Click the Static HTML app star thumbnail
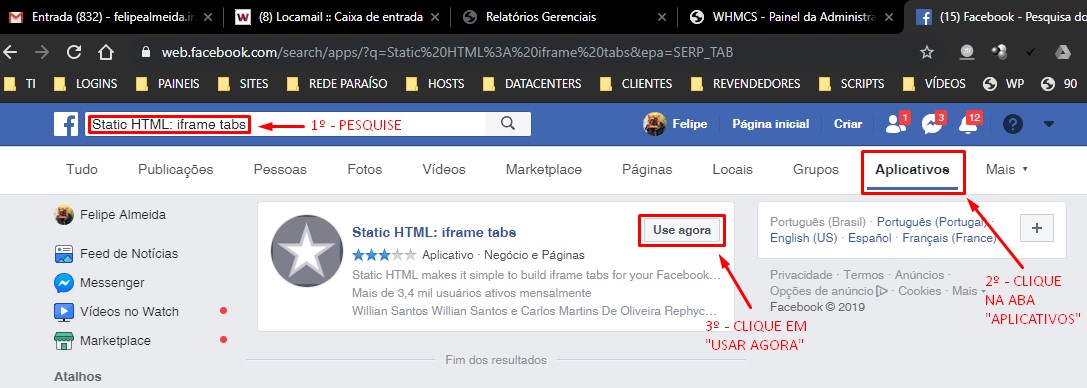The image size is (1087, 388). [x=306, y=252]
